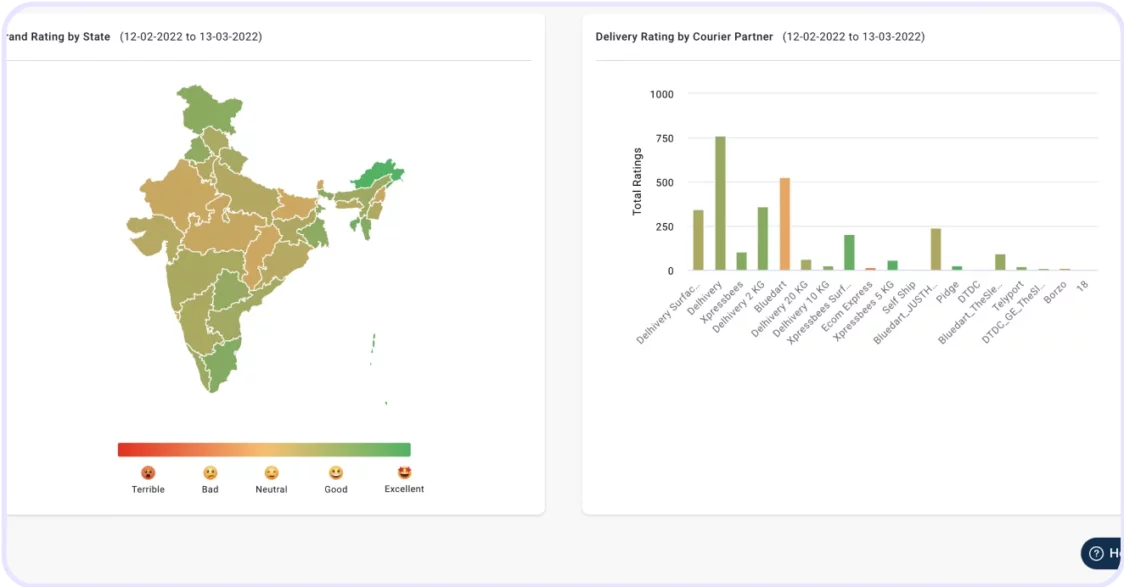Screen dimensions: 1124x587
Task: Click the 'rand Rating by State' title
Action: click(x=58, y=37)
